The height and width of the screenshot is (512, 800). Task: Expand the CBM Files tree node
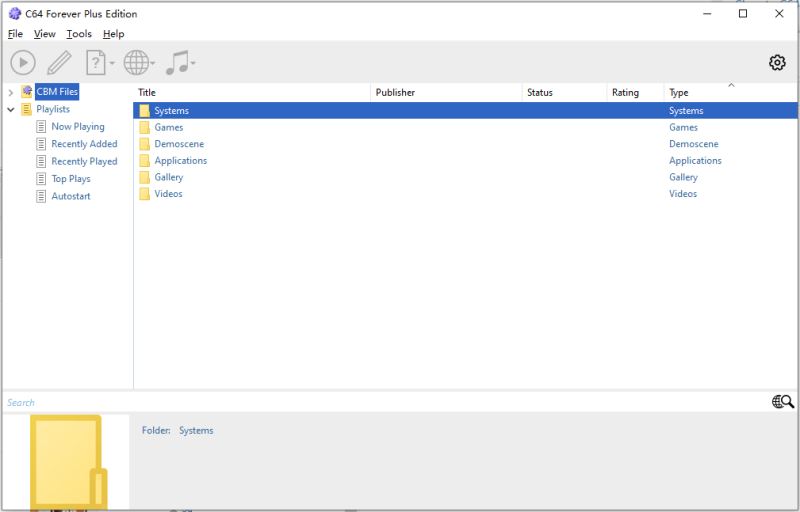tap(11, 92)
